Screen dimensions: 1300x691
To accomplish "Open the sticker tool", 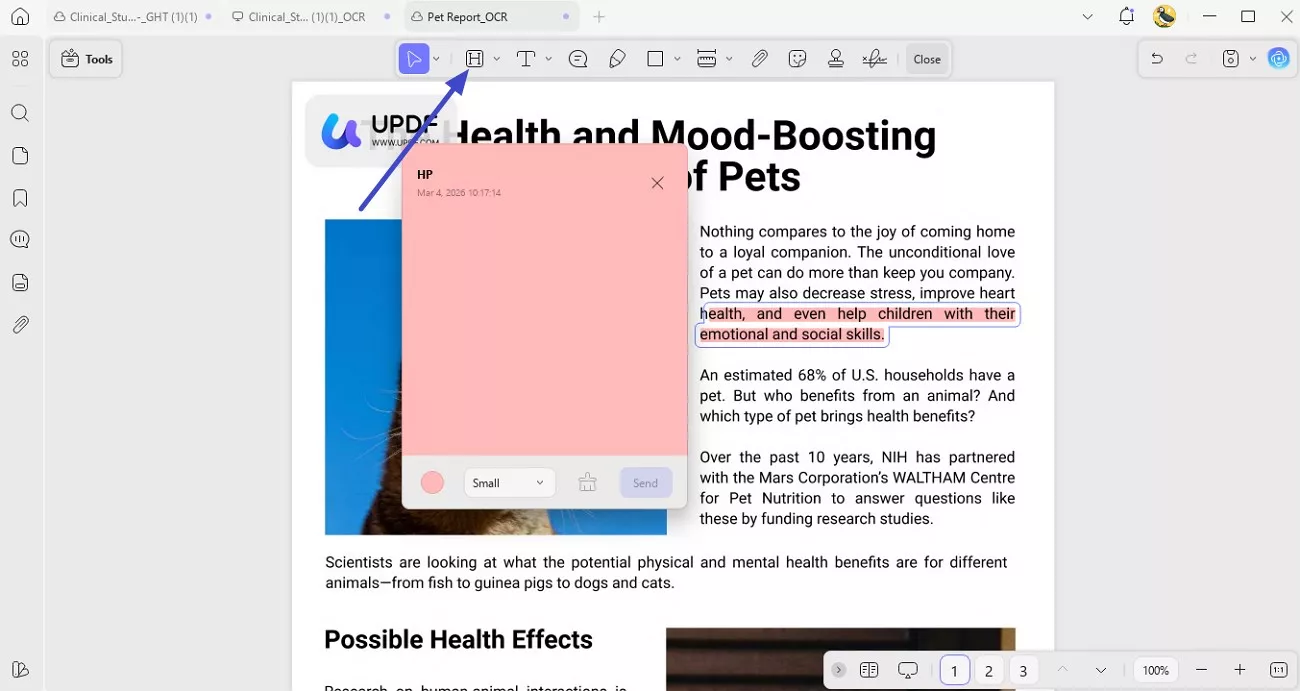I will (797, 59).
